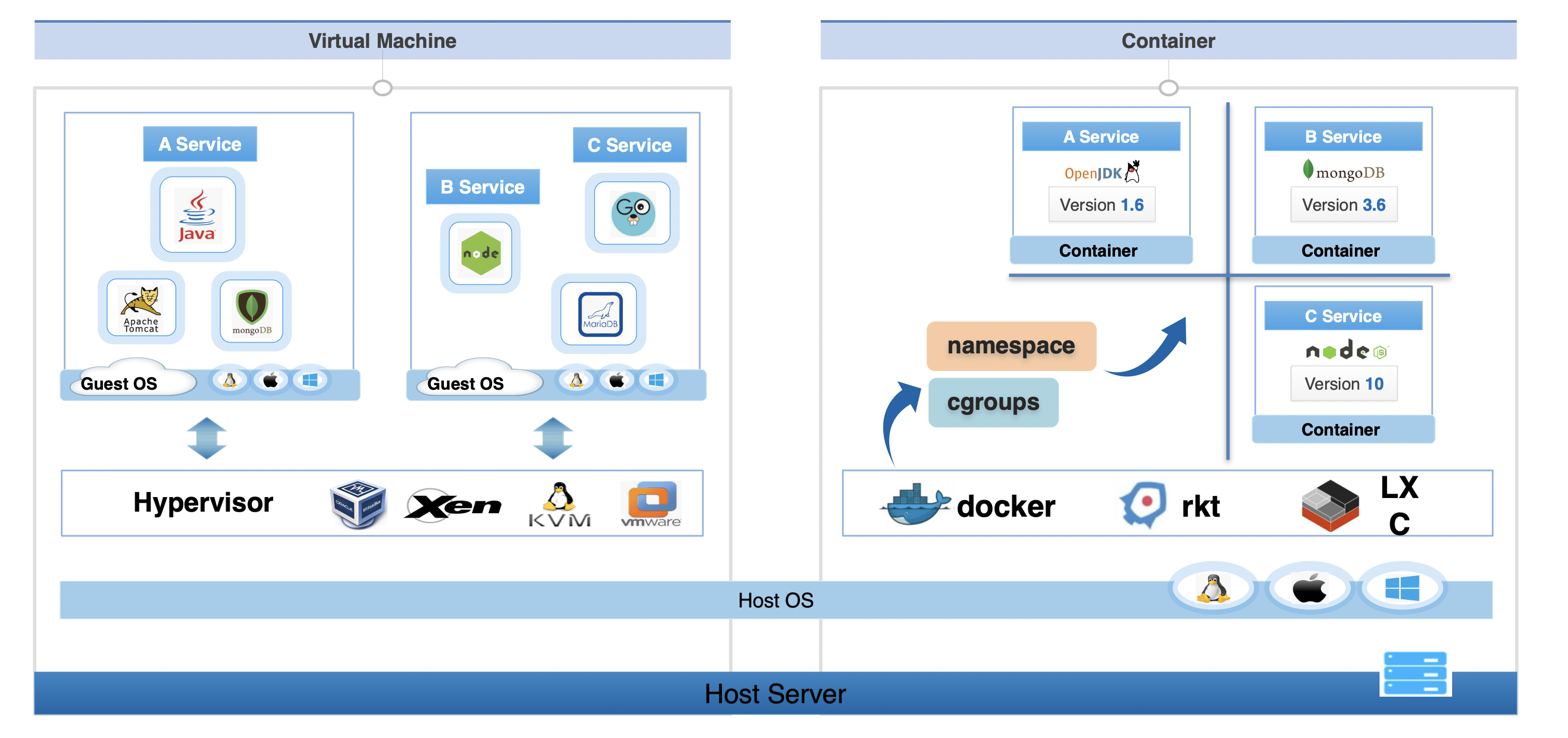
Task: Select the Virtual Machine header
Action: pos(382,41)
